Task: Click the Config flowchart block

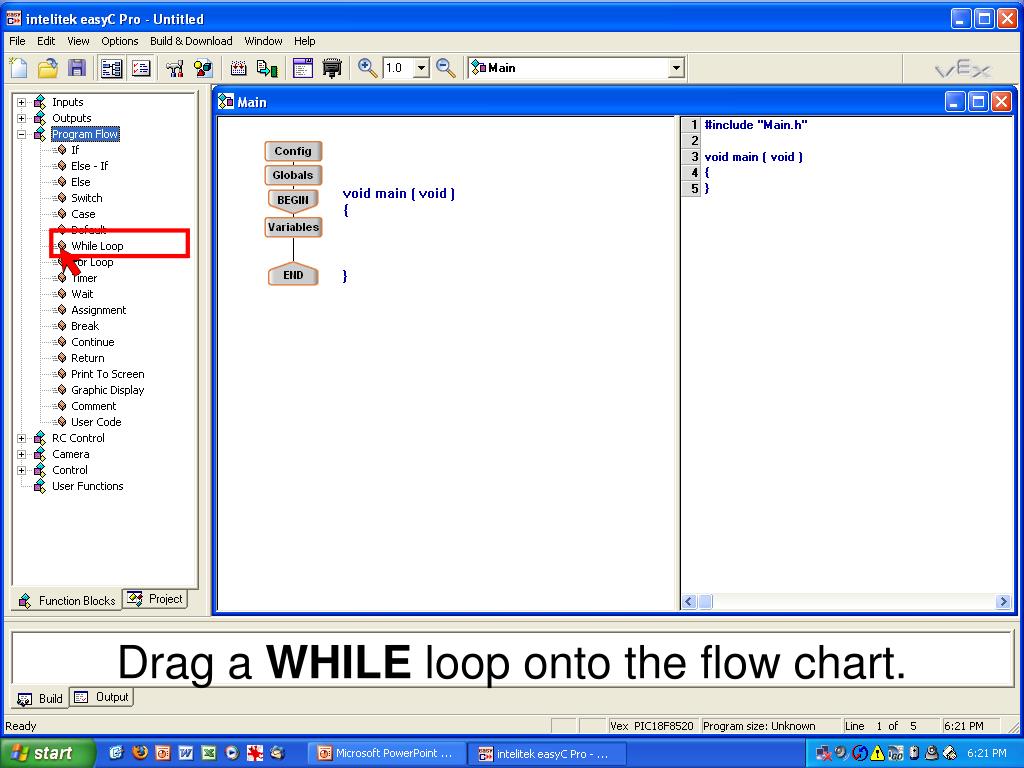Action: (x=293, y=151)
